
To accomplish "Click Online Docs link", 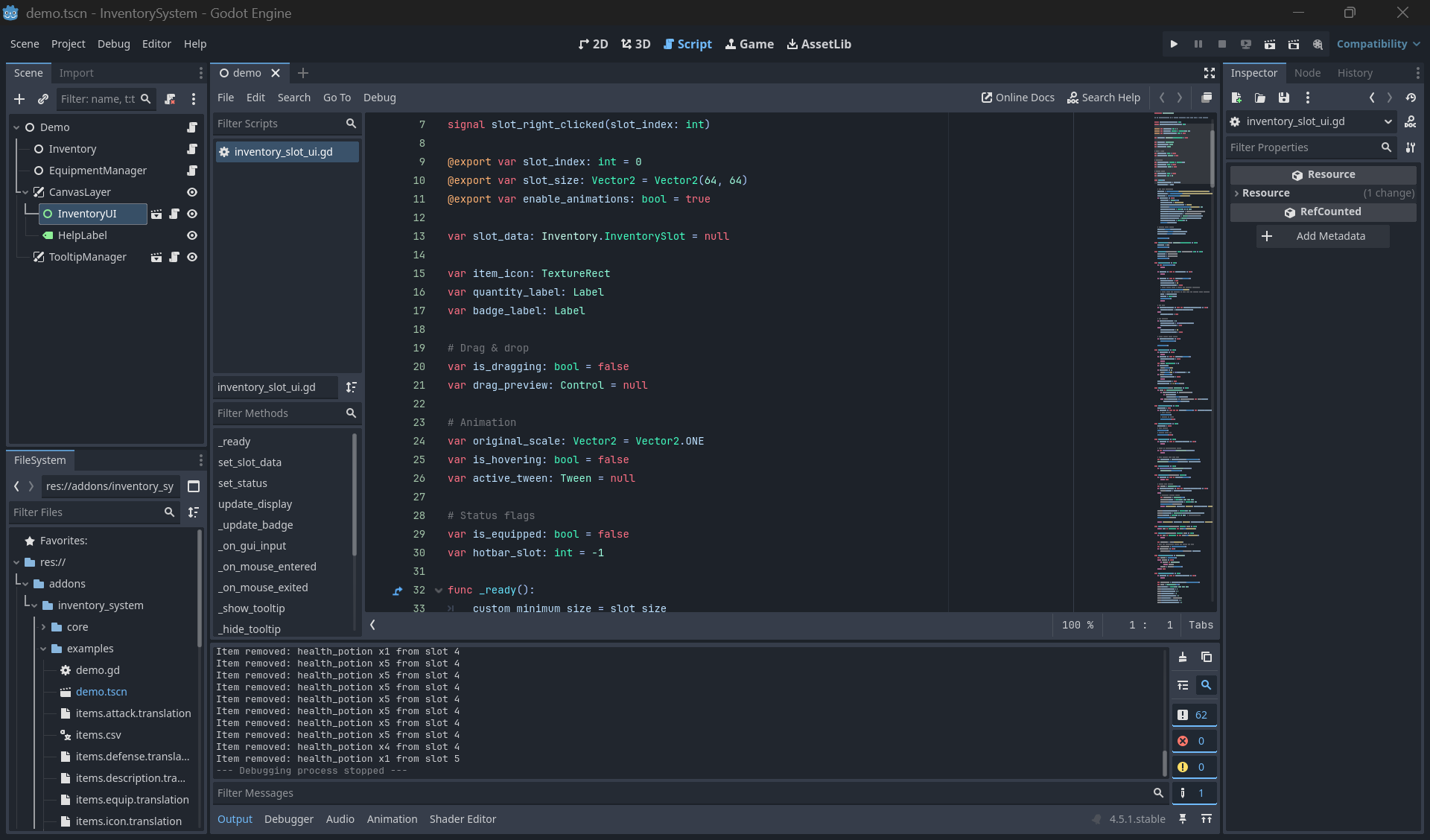I will pyautogui.click(x=1017, y=98).
